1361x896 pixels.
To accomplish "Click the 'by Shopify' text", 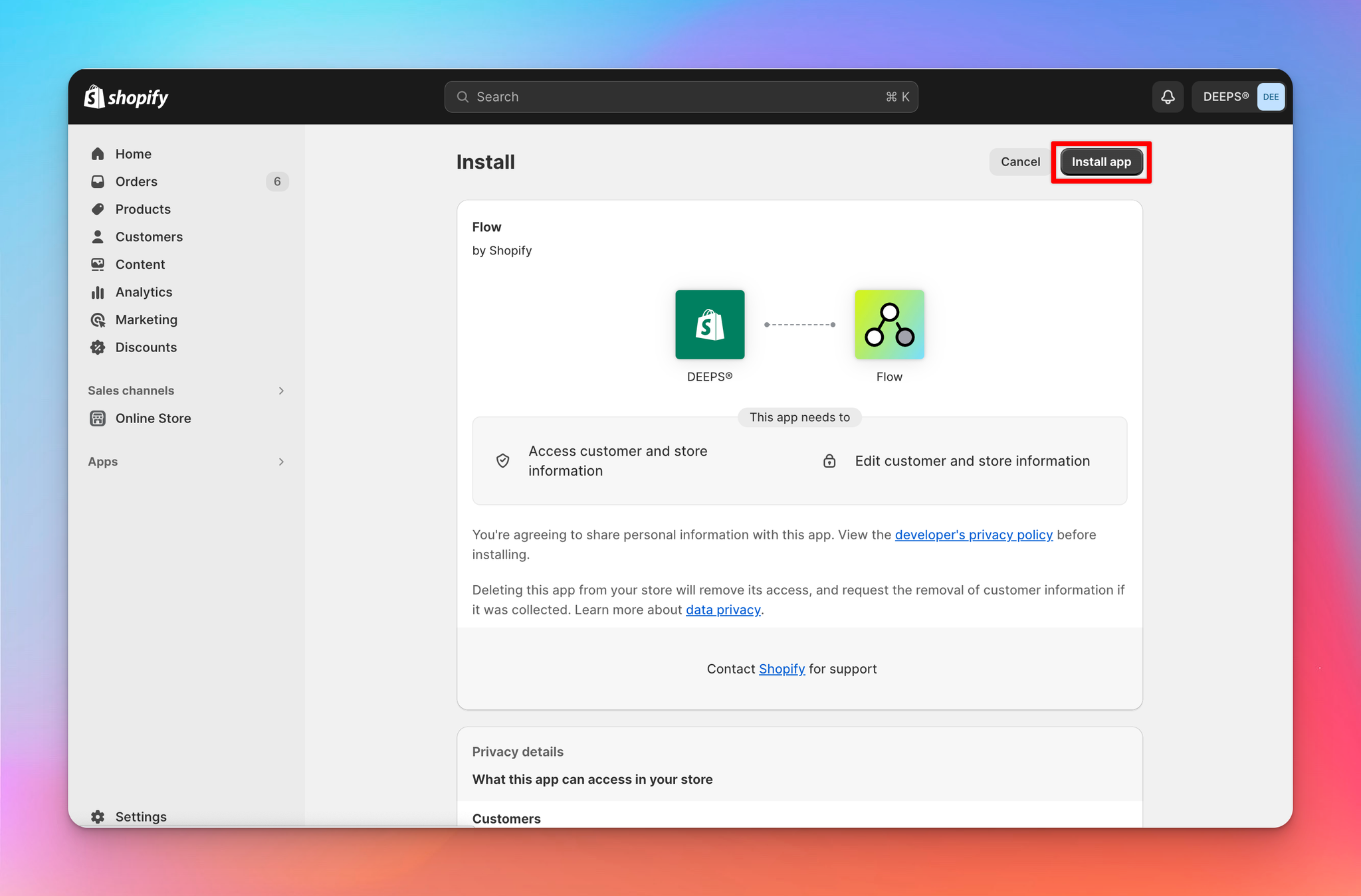I will [x=502, y=250].
